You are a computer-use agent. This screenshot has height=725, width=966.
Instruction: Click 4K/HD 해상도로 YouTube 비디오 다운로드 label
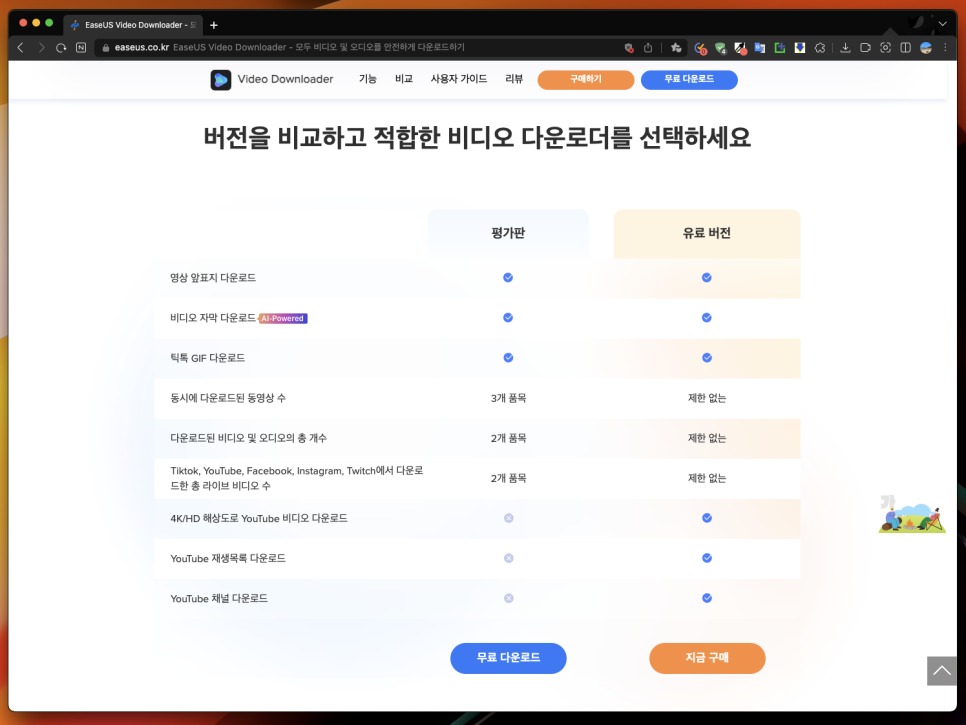[259, 518]
